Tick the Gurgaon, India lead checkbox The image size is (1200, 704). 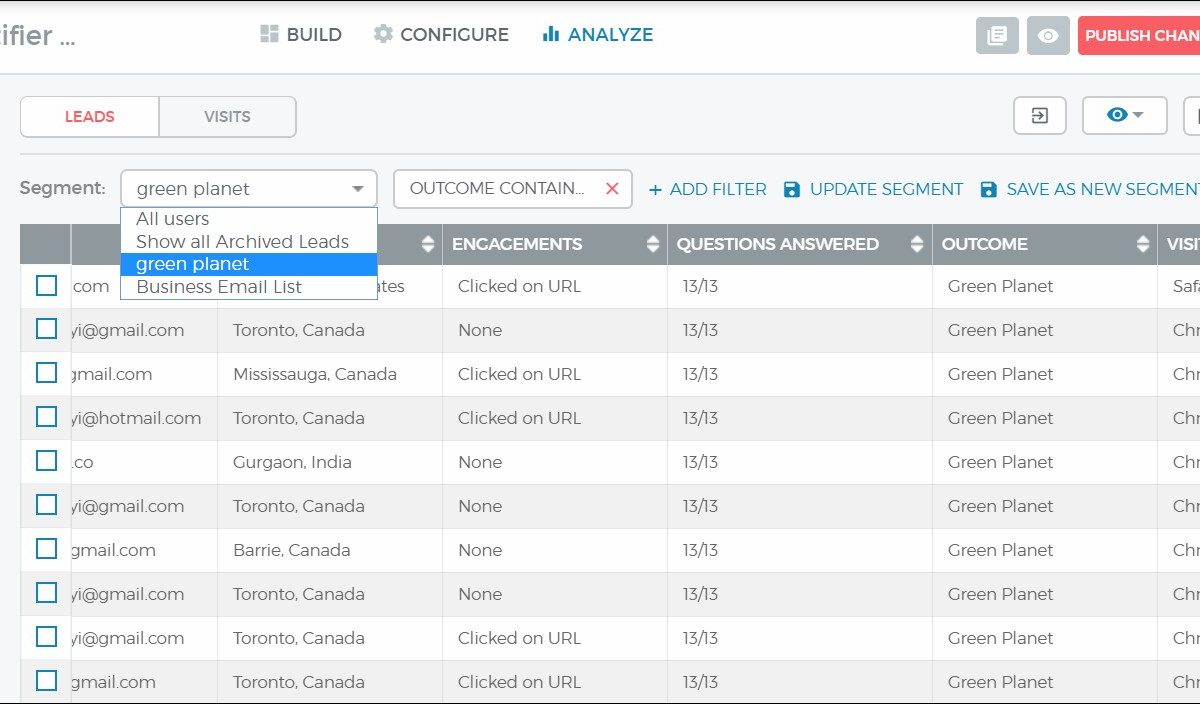coord(46,461)
